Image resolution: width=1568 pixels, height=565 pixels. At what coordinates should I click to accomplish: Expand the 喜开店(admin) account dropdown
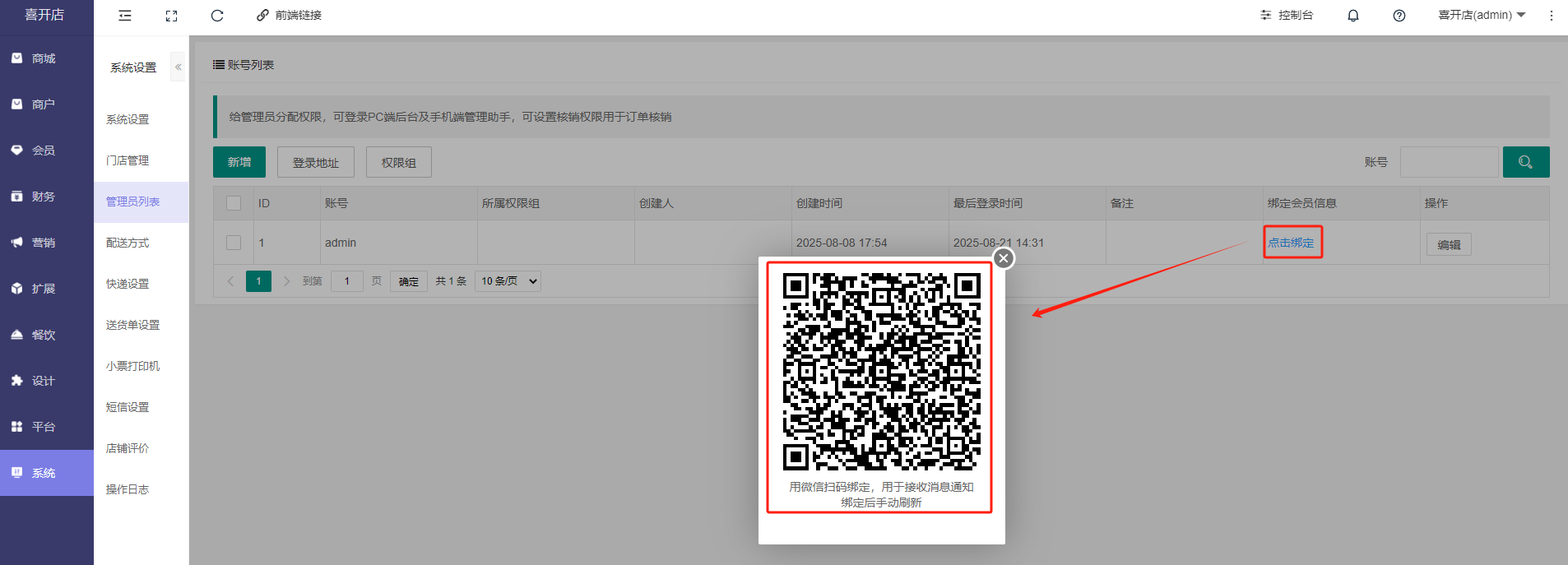(x=1482, y=16)
